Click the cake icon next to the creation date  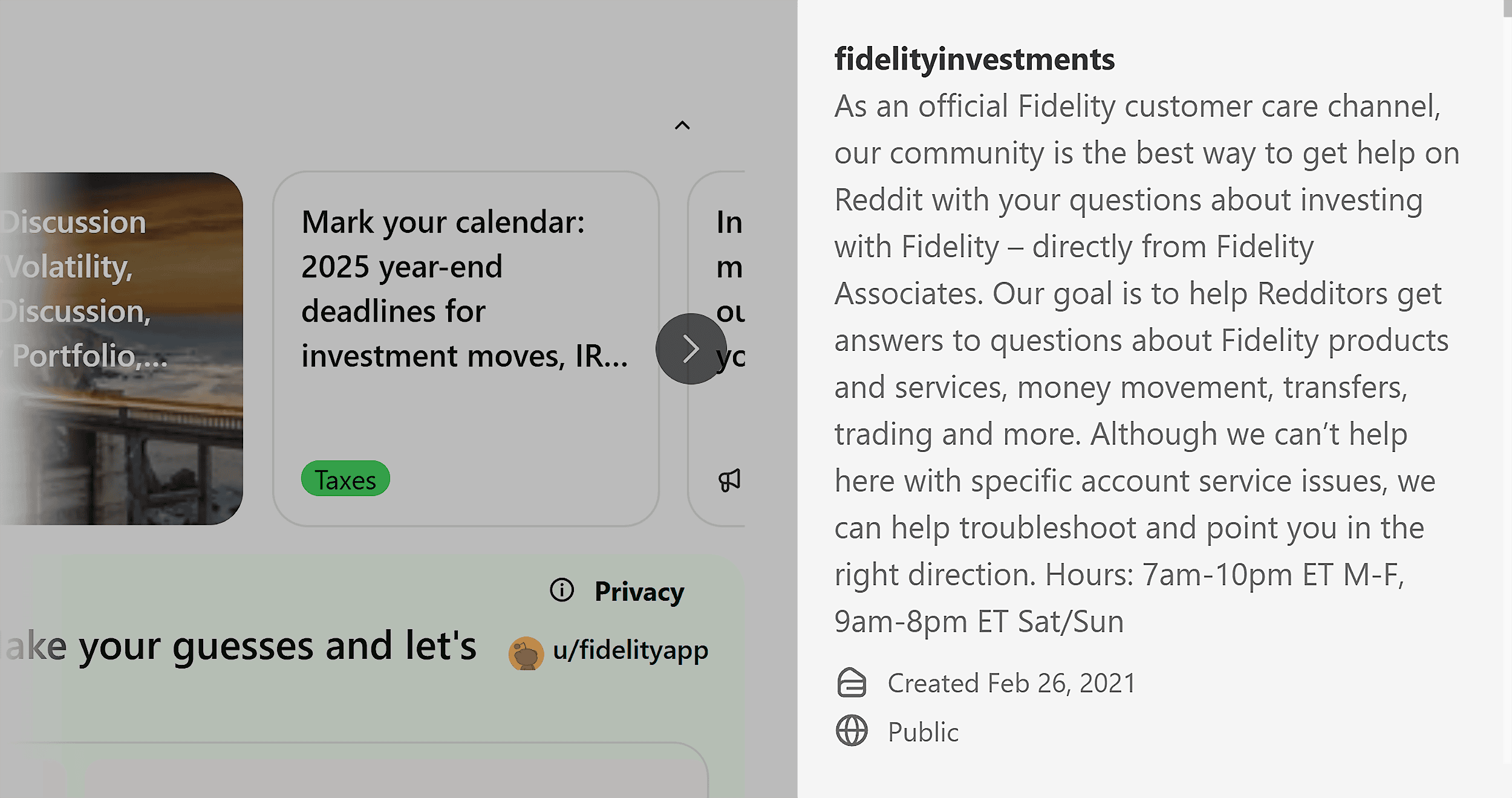(x=852, y=683)
